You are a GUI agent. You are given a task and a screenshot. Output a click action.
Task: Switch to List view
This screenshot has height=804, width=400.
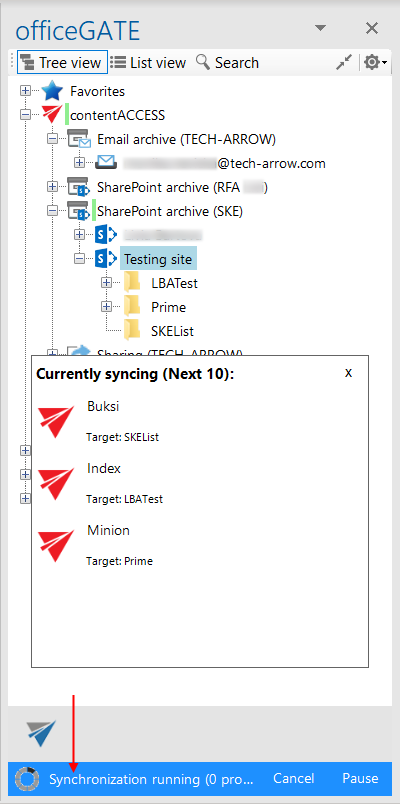pyautogui.click(x=148, y=63)
